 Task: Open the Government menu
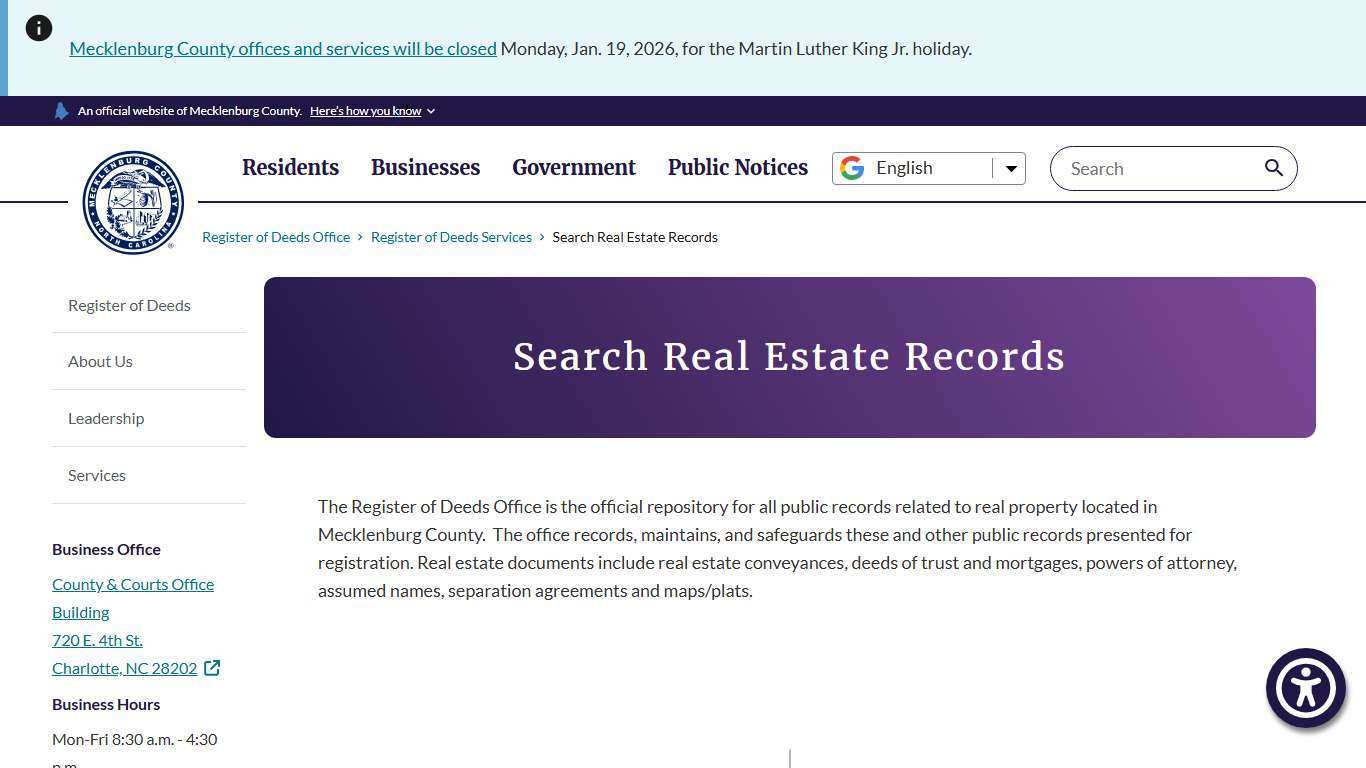[x=573, y=167]
